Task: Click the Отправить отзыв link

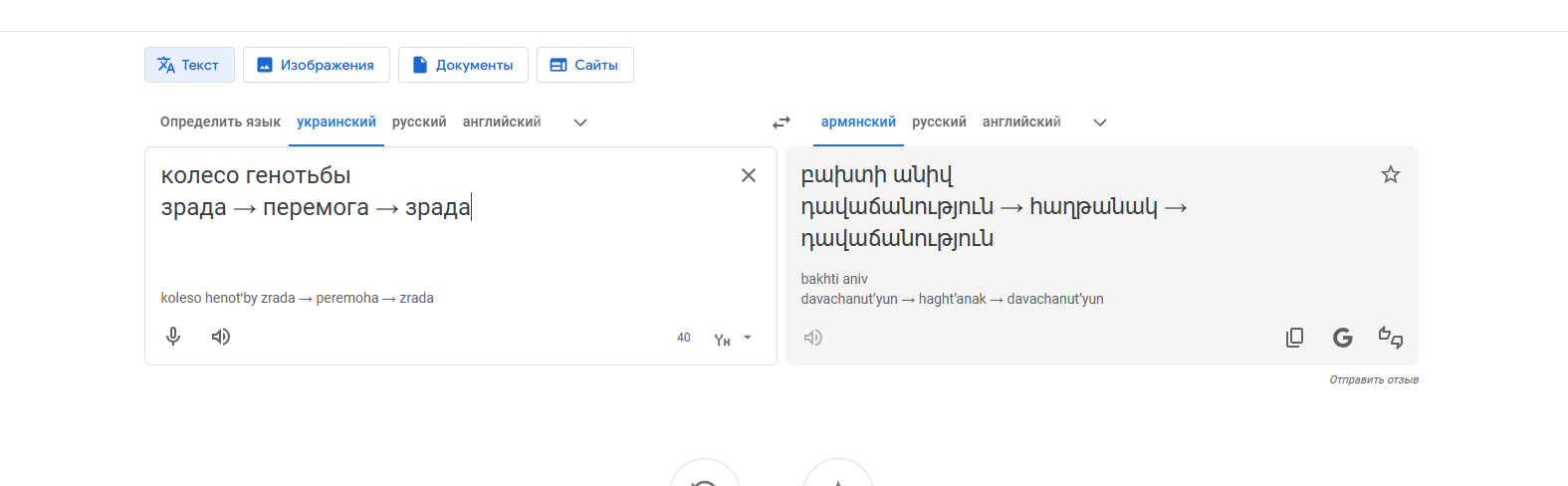Action: 1374,379
